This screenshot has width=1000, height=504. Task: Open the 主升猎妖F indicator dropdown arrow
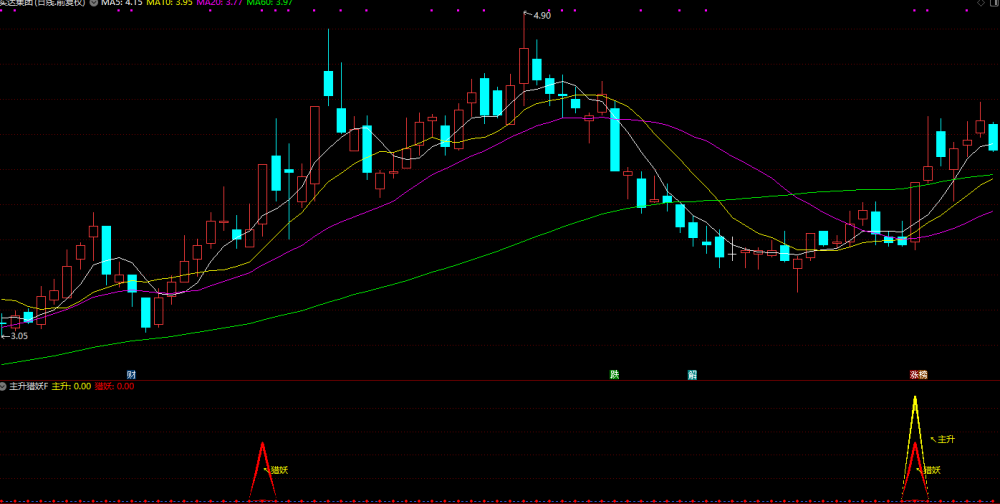[x=4, y=386]
